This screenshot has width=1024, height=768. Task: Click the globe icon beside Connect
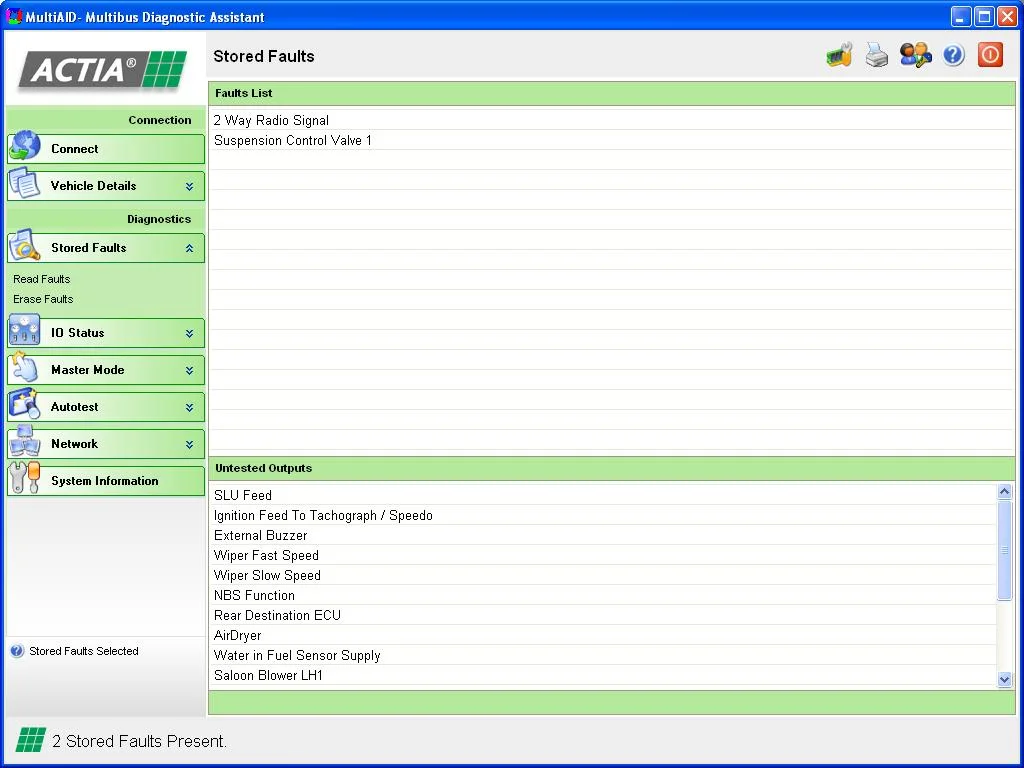coord(25,146)
